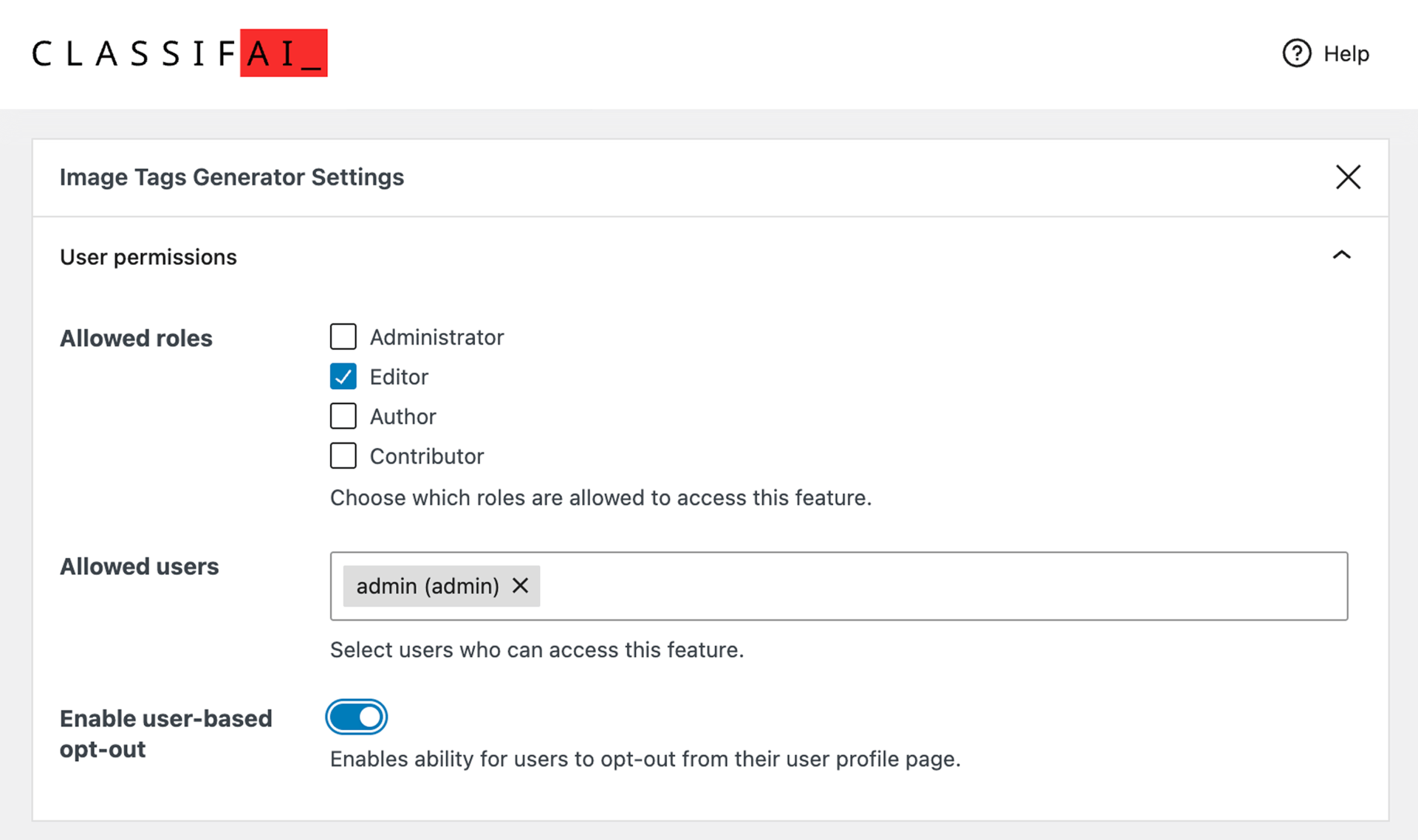1418x840 pixels.
Task: Enable the Author role checkbox
Action: (343, 416)
